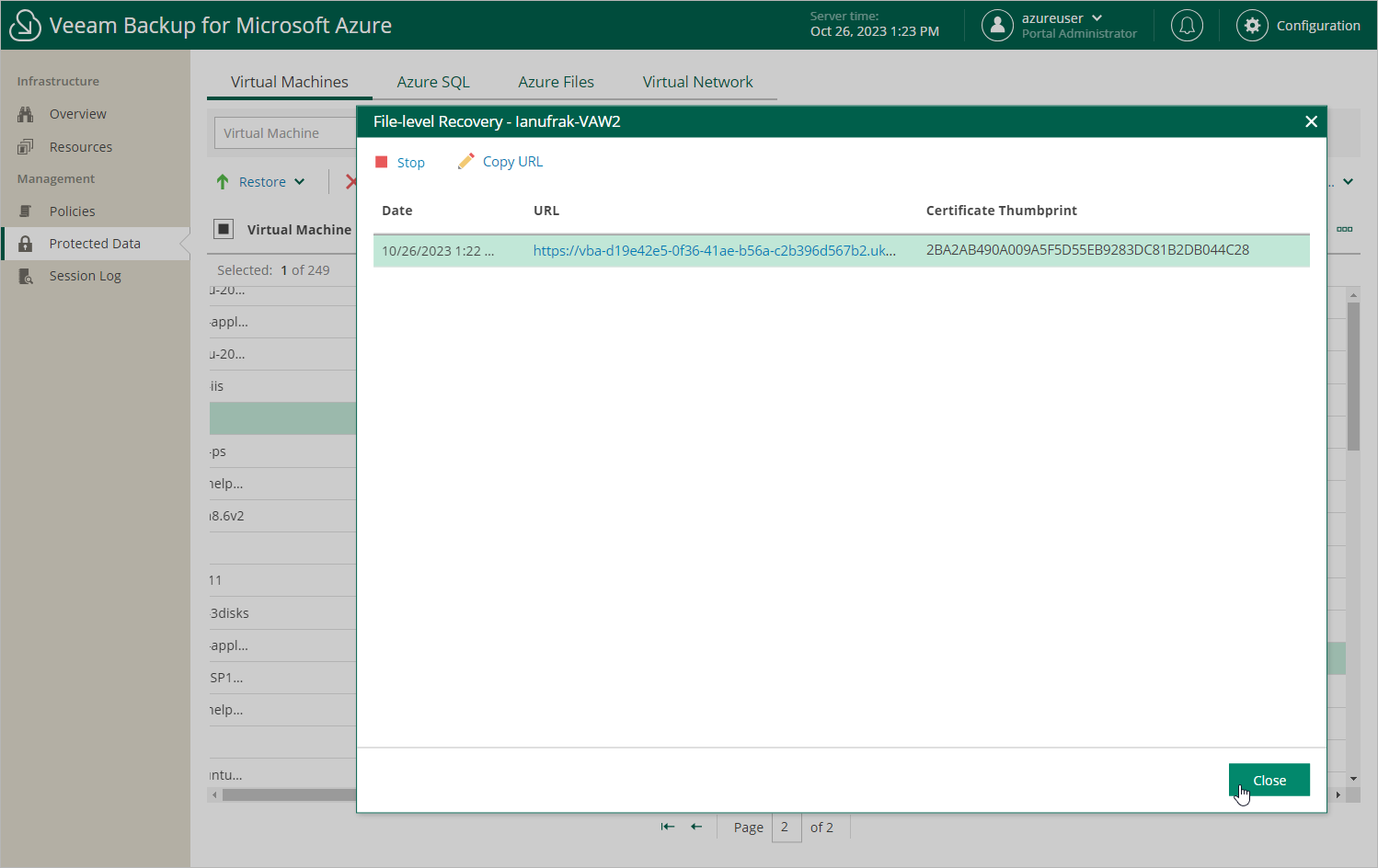Click the green Restore arrow icon
Image resolution: width=1378 pixels, height=868 pixels.
(223, 182)
